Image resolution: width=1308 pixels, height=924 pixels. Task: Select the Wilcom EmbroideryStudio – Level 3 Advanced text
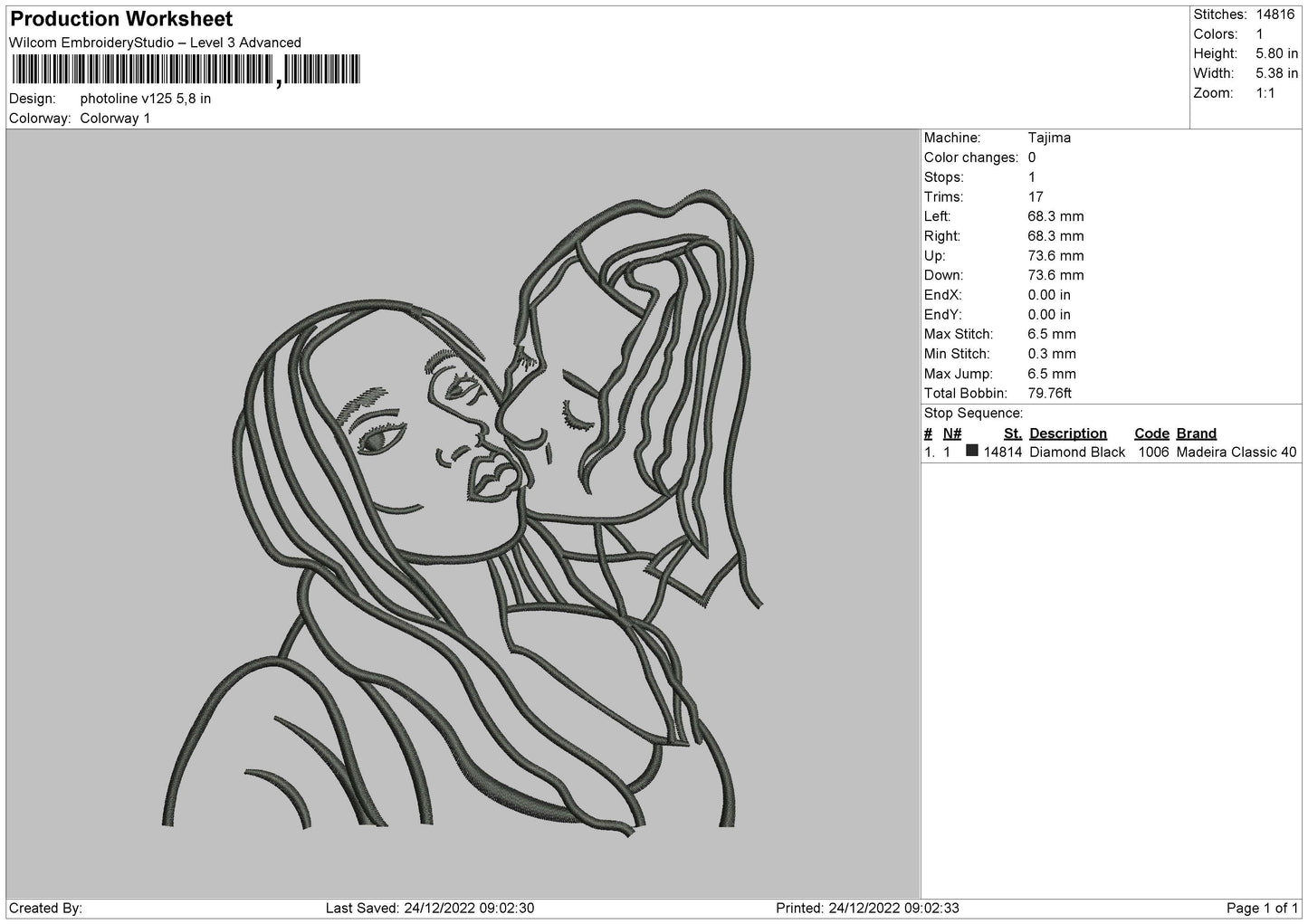tap(155, 43)
